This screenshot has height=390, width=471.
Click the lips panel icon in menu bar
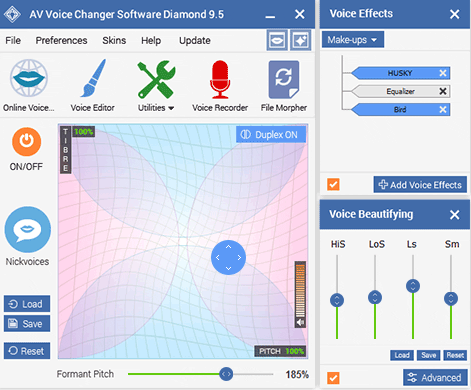point(277,40)
